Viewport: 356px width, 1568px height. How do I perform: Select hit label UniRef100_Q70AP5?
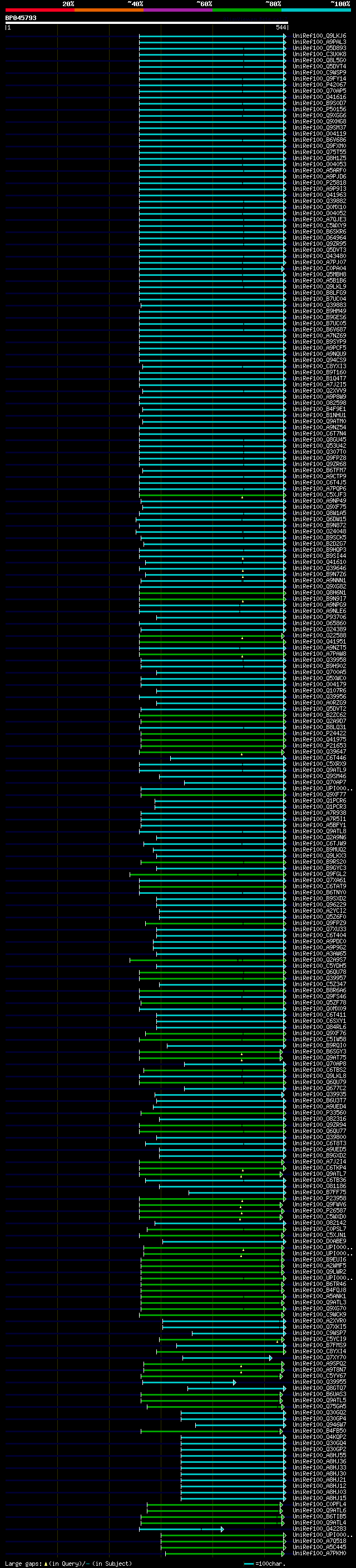click(319, 91)
